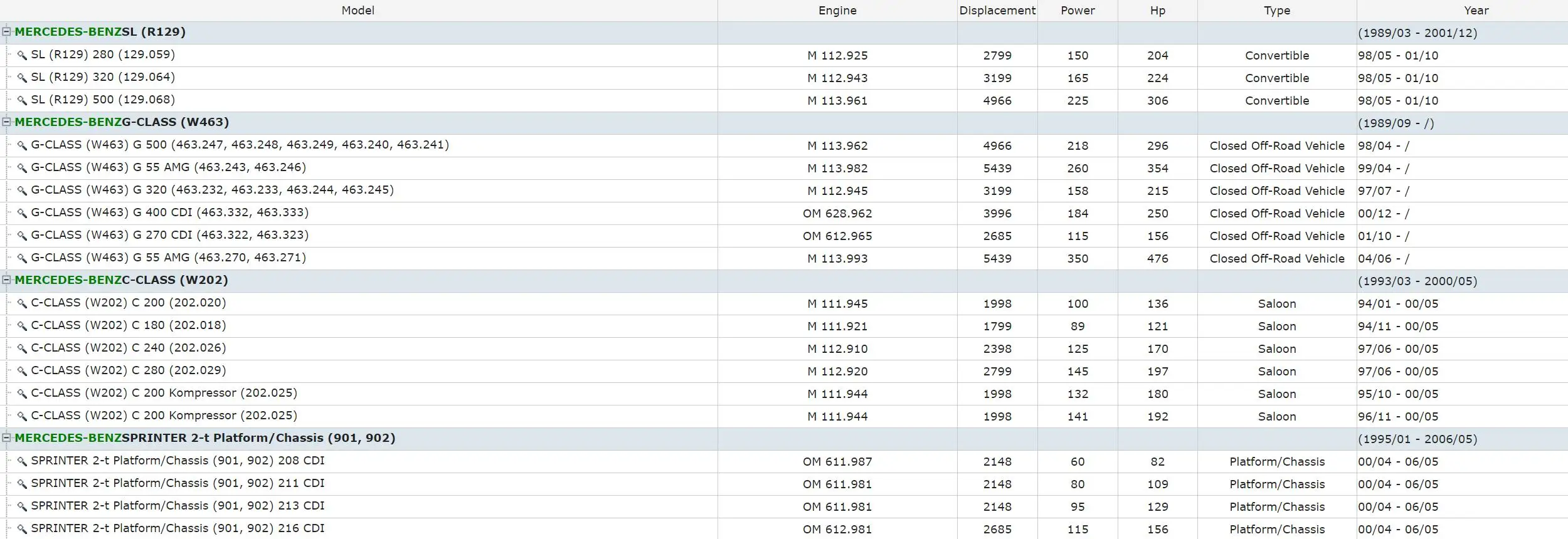The width and height of the screenshot is (1568, 539).
Task: Sort by the Model column header
Action: (x=358, y=11)
